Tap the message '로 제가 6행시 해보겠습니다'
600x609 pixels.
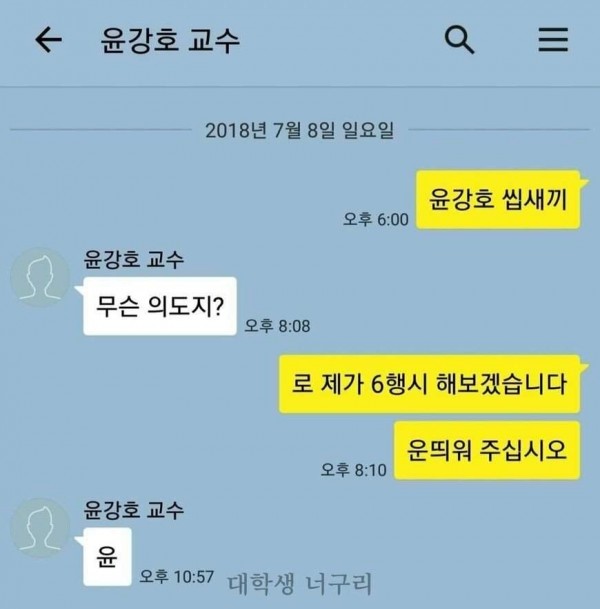click(x=429, y=384)
